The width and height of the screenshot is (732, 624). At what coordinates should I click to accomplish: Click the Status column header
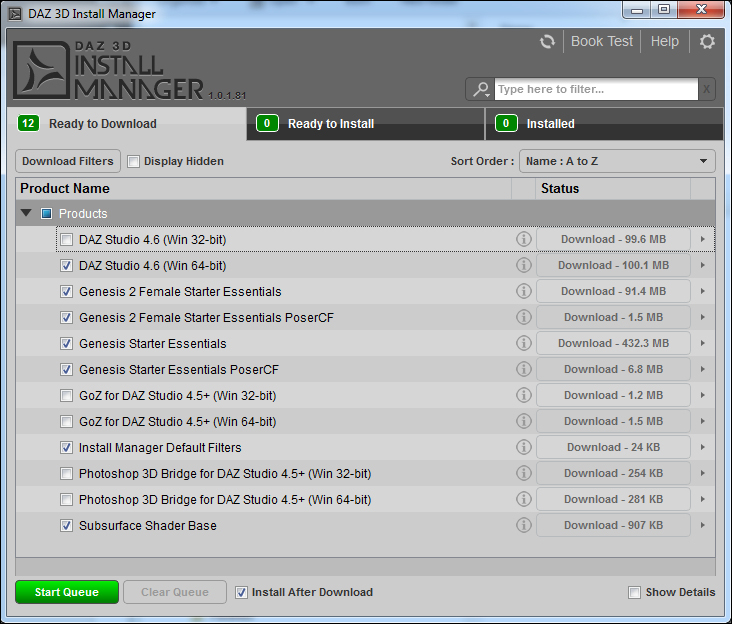tap(613, 189)
